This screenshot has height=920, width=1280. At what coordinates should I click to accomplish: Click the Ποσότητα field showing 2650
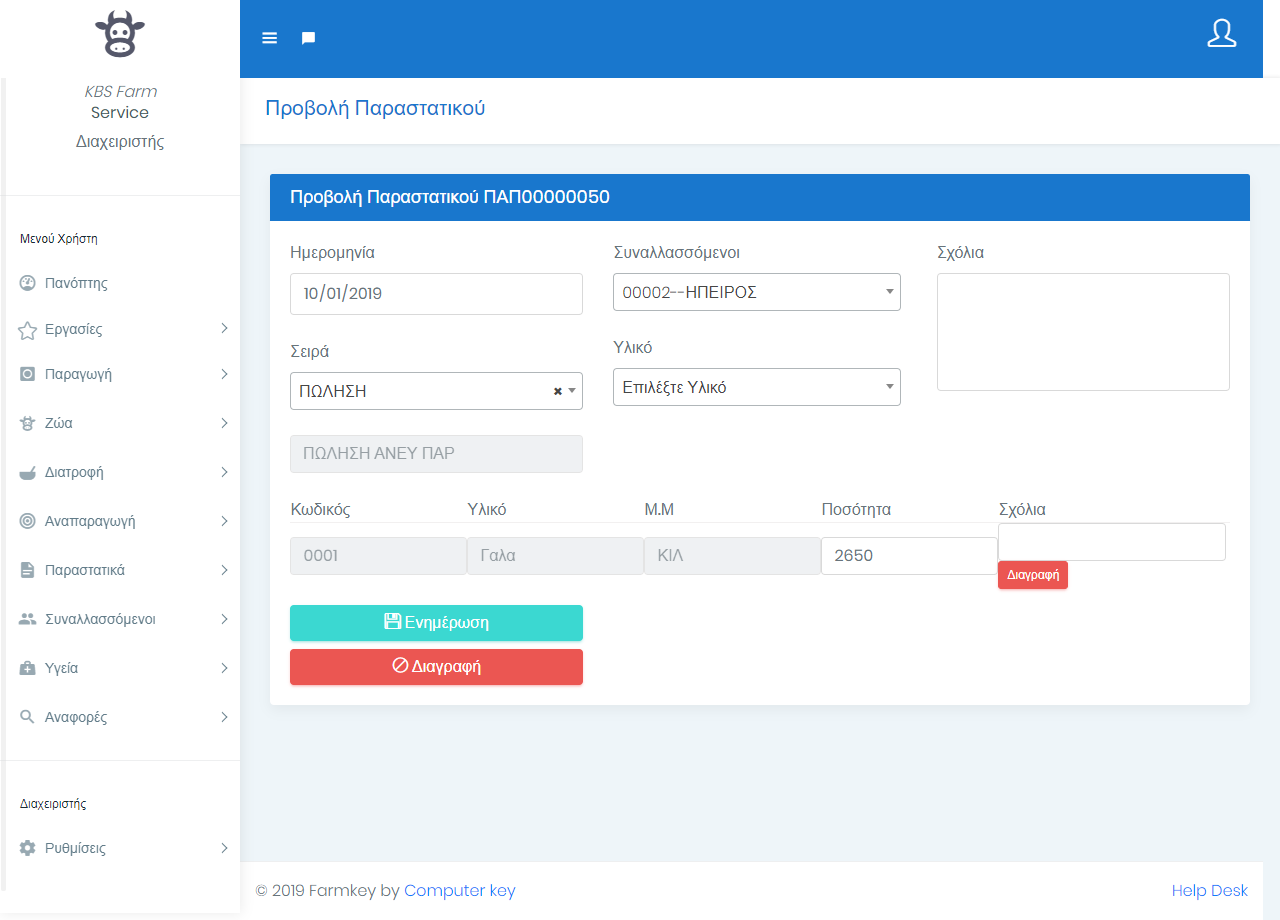(x=908, y=556)
